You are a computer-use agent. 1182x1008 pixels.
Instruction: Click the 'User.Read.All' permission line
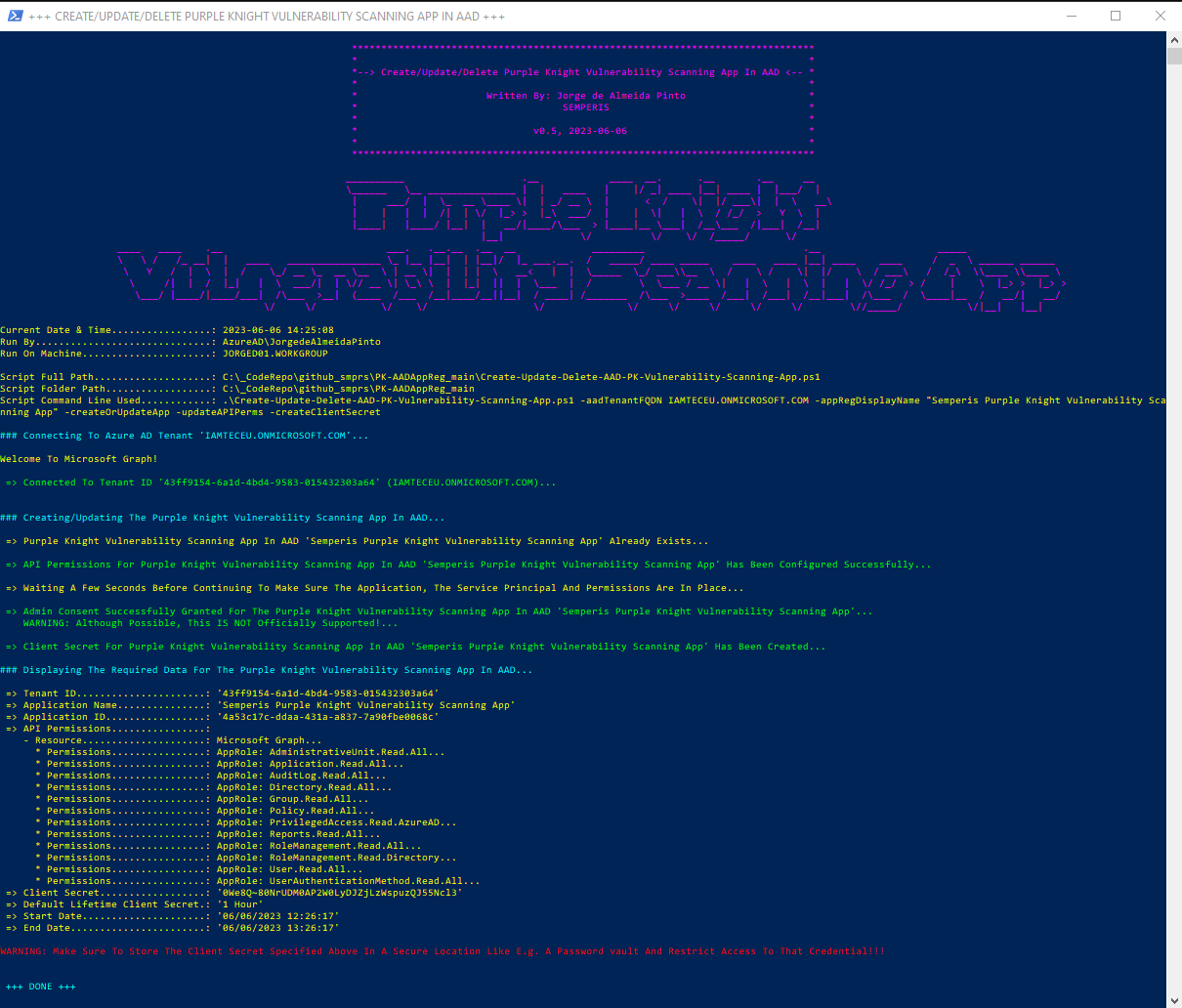tap(198, 869)
